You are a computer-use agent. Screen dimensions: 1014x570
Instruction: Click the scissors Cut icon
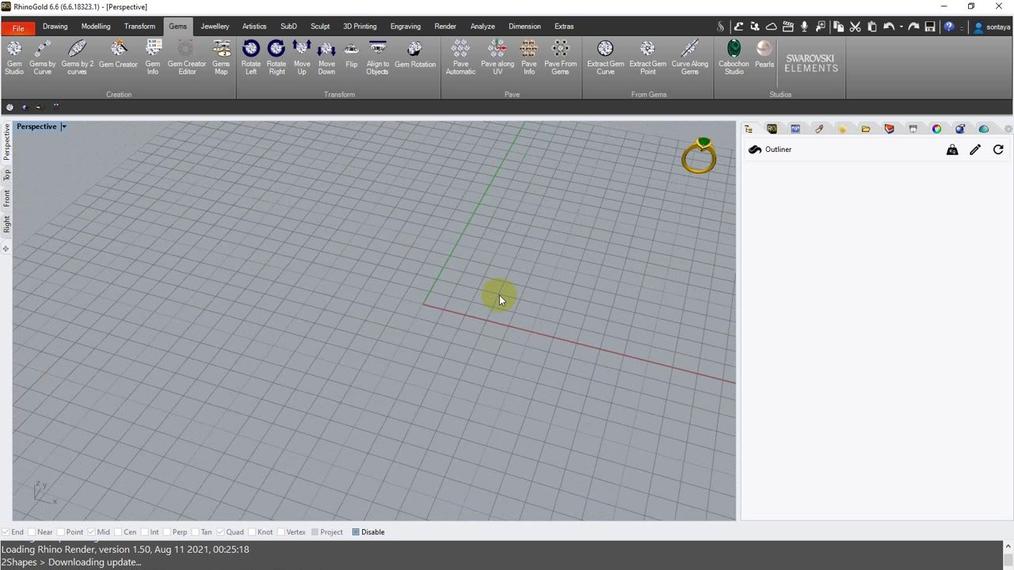pyautogui.click(x=855, y=27)
